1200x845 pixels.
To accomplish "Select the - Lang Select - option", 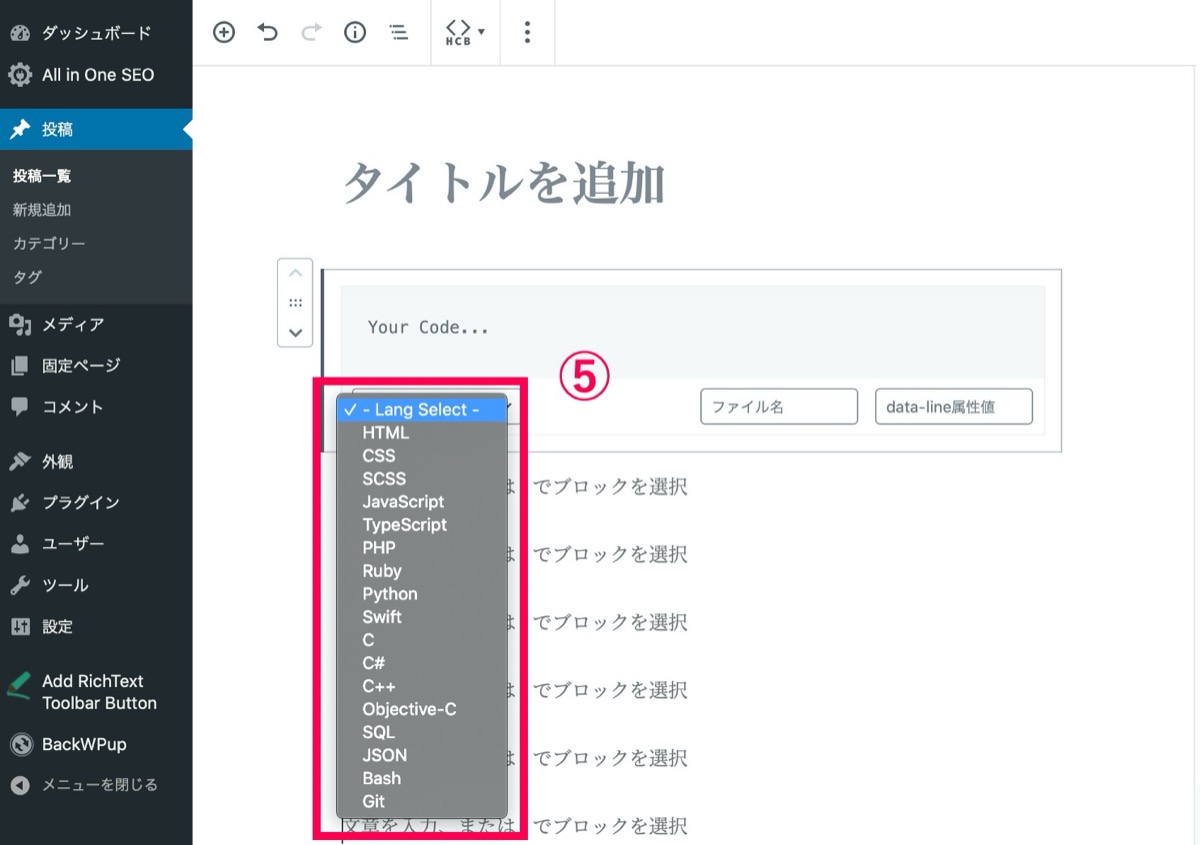I will 422,410.
